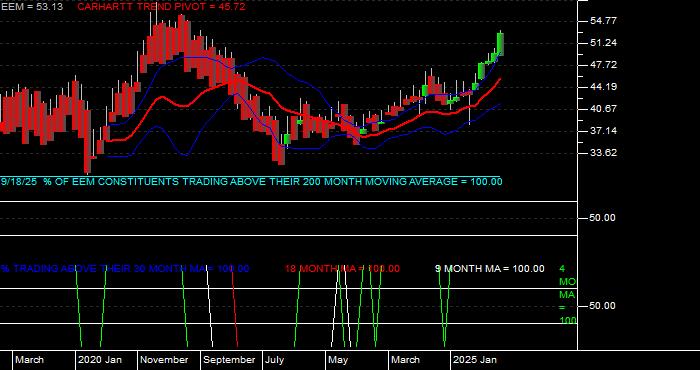Click the 37.14 price axis value

[x=603, y=131]
